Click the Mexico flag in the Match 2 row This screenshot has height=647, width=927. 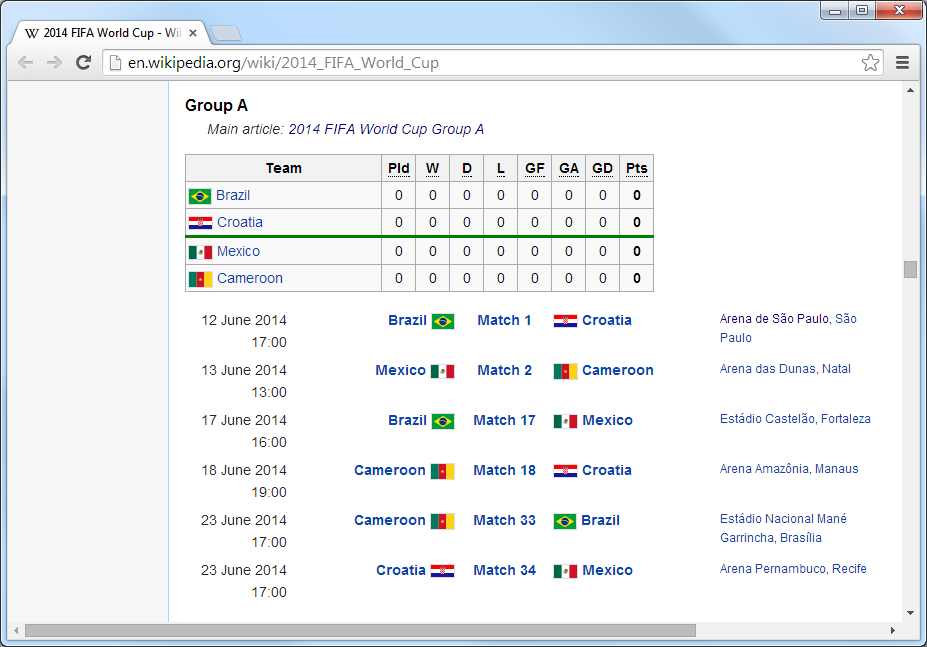[442, 371]
